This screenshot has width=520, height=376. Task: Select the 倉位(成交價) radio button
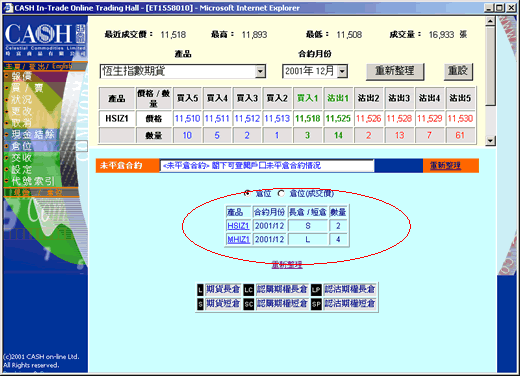(281, 193)
